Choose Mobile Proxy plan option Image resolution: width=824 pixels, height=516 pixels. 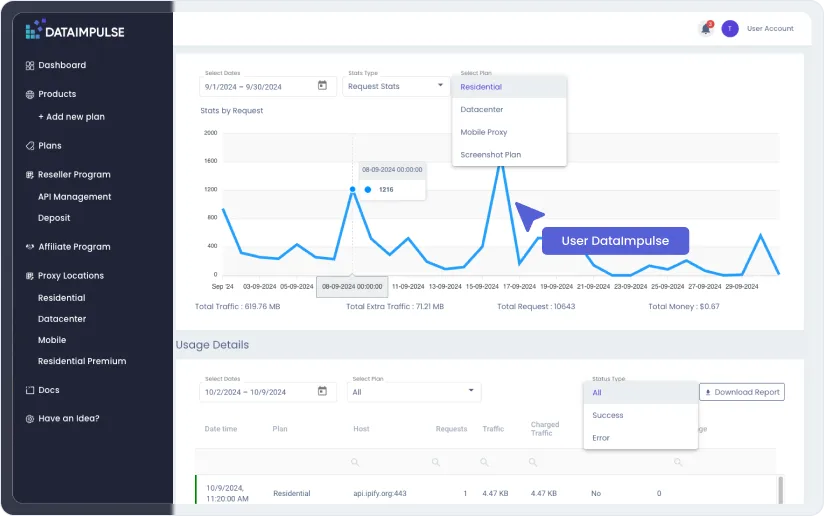(x=509, y=132)
